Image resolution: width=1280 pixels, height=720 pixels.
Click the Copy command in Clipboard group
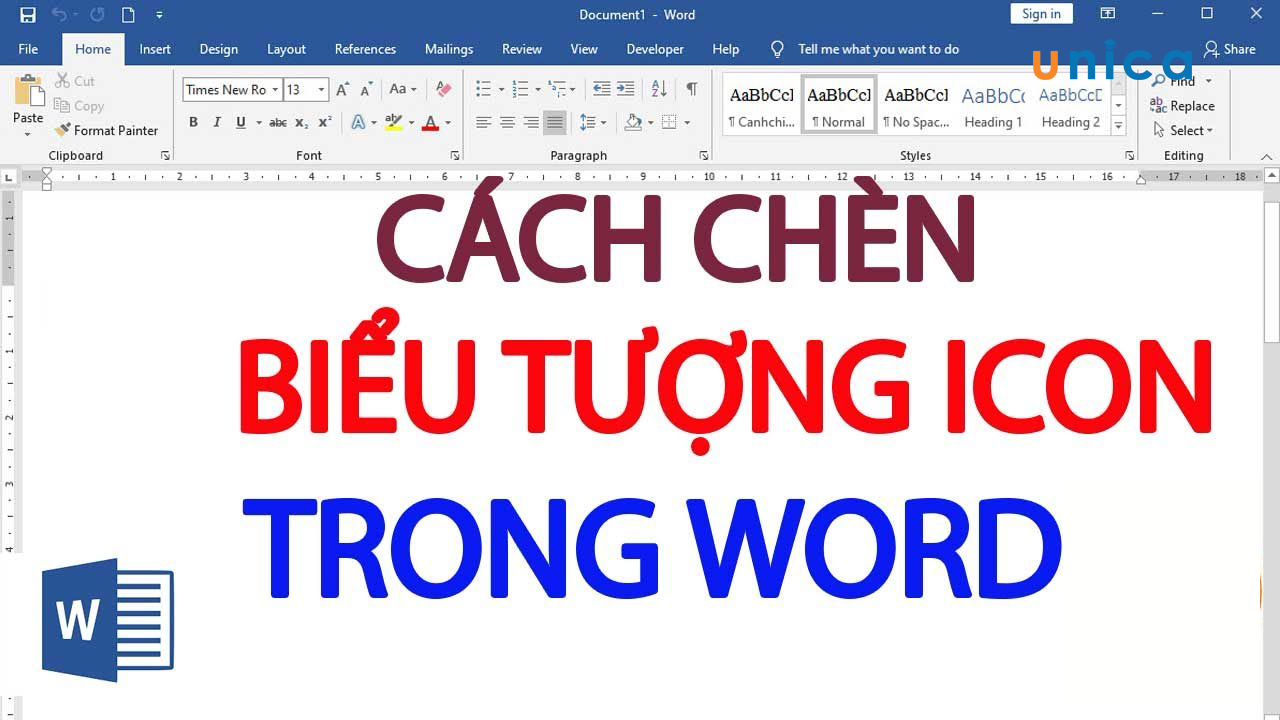[x=79, y=106]
